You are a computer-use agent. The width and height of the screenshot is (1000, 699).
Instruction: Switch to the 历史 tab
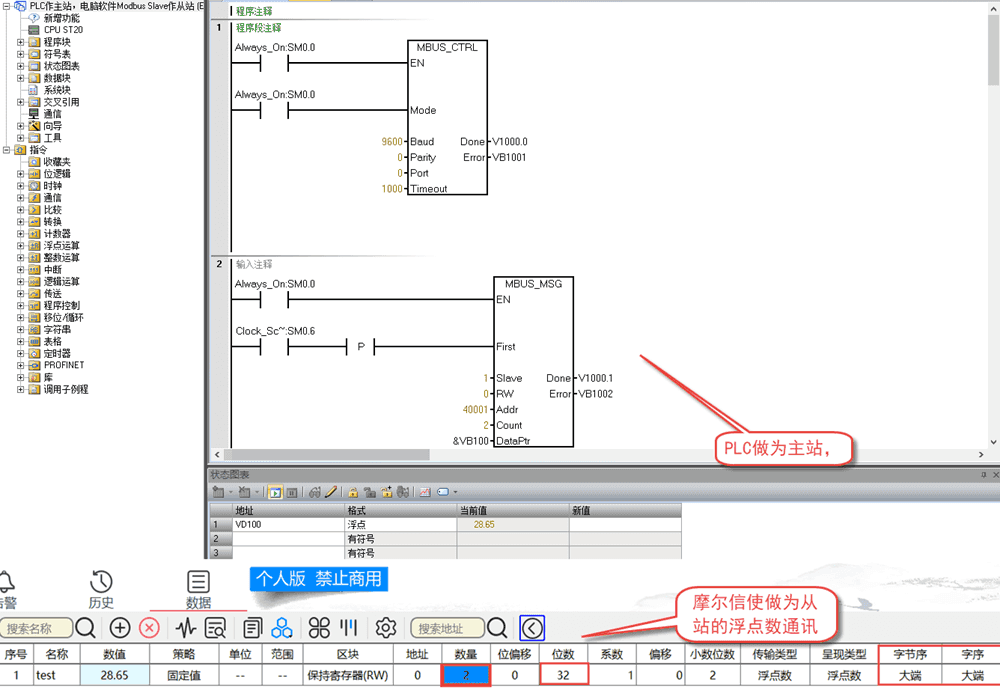pos(101,589)
